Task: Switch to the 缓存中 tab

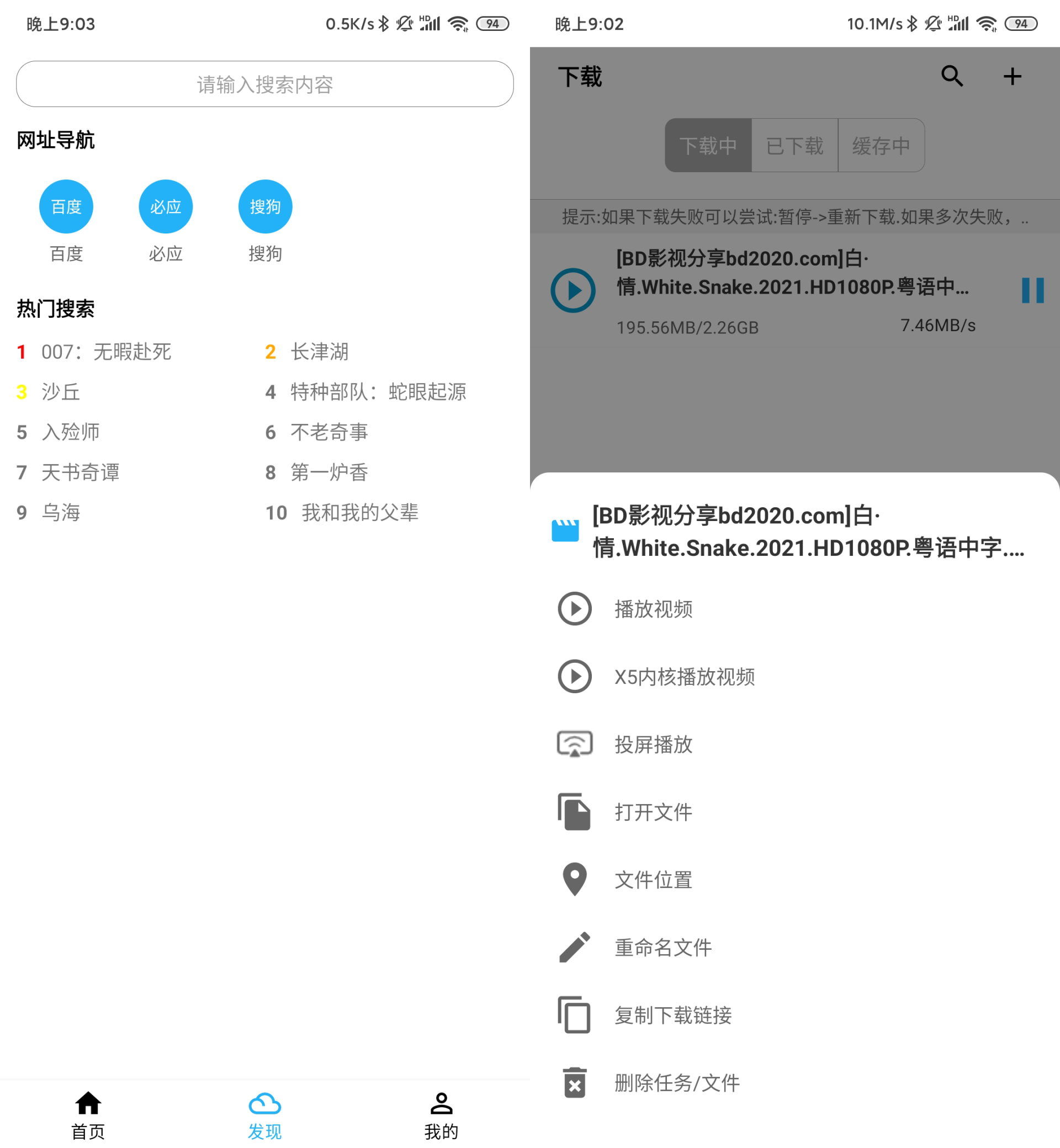Action: point(881,146)
